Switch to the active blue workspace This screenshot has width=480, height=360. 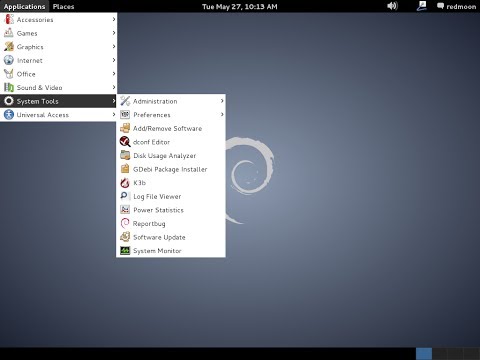(424, 354)
